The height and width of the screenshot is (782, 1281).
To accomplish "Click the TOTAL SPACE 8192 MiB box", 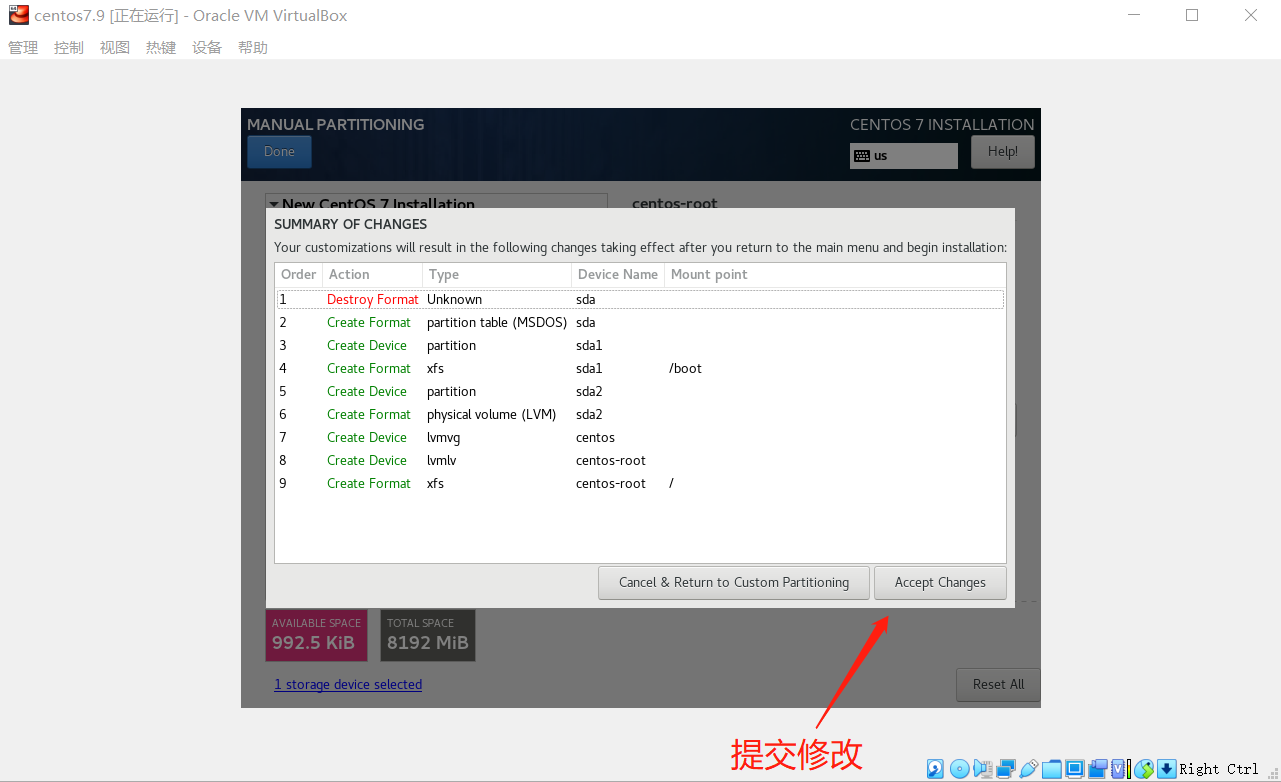I will [428, 635].
